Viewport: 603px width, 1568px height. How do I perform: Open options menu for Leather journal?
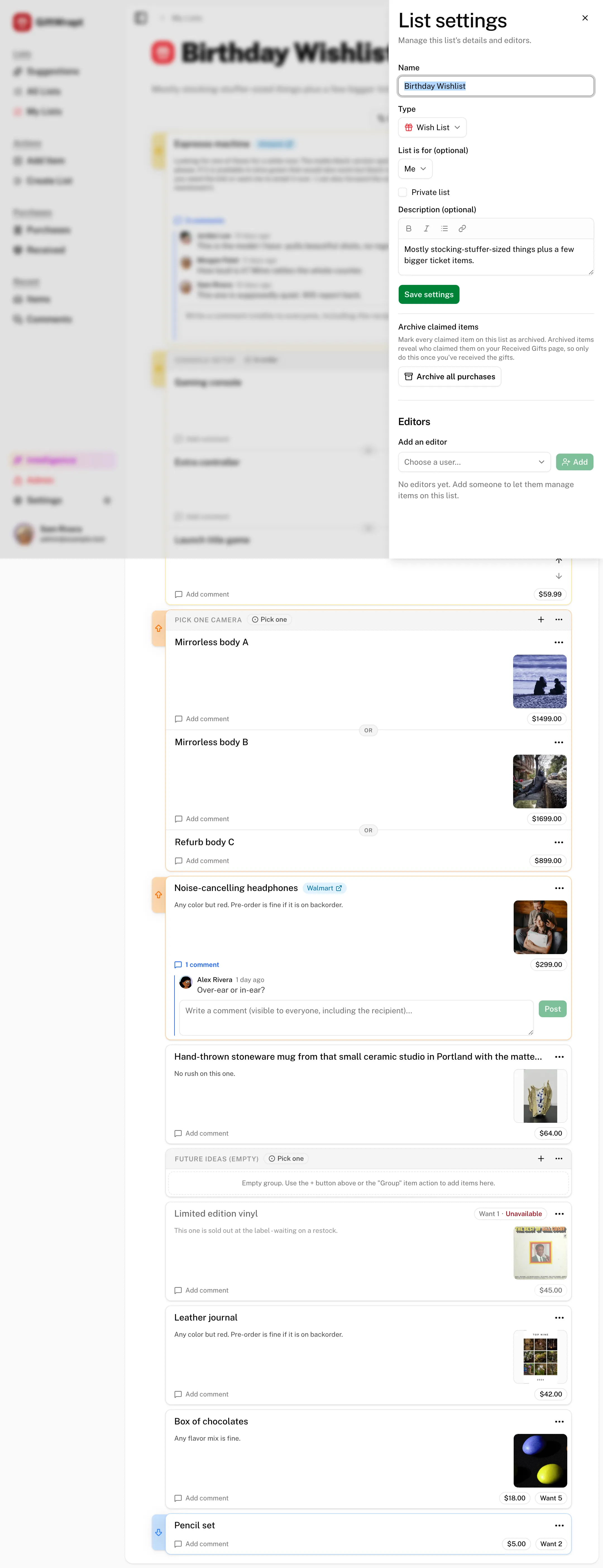click(559, 1317)
